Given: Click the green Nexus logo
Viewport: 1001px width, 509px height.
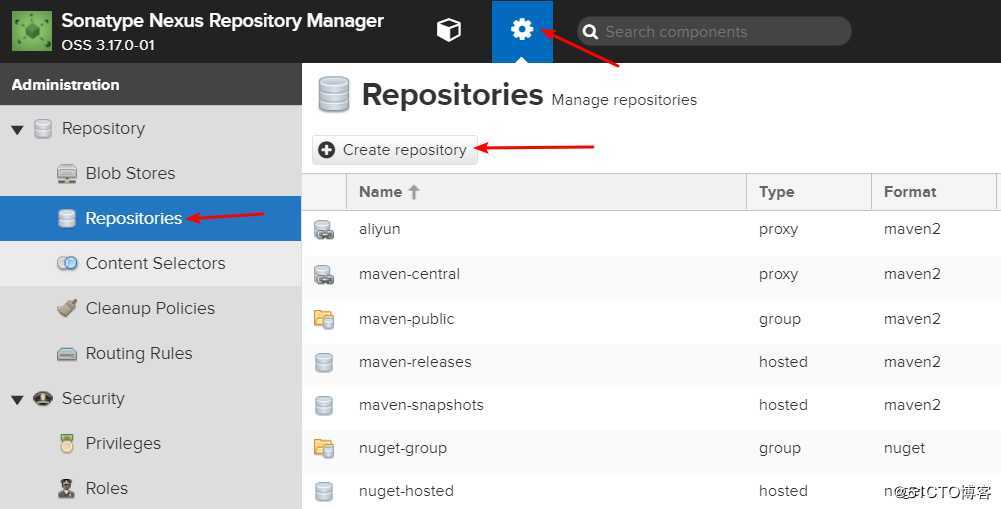Looking at the screenshot, I should click(32, 31).
